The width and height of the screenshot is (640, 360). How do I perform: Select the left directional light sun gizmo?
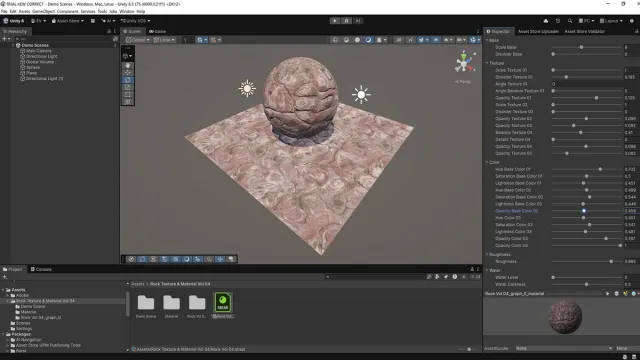pyautogui.click(x=247, y=88)
